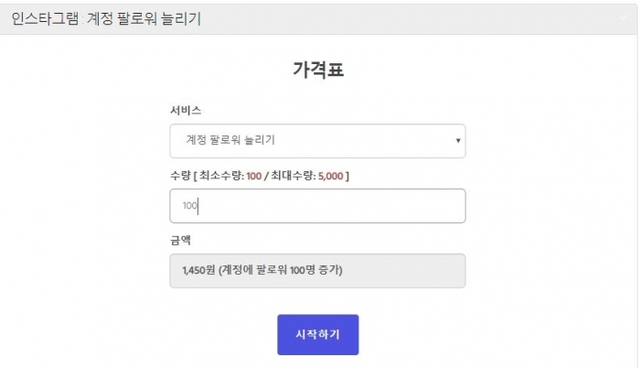Place cursor after the typed 100 value
The width and height of the screenshot is (640, 368).
[x=198, y=206]
